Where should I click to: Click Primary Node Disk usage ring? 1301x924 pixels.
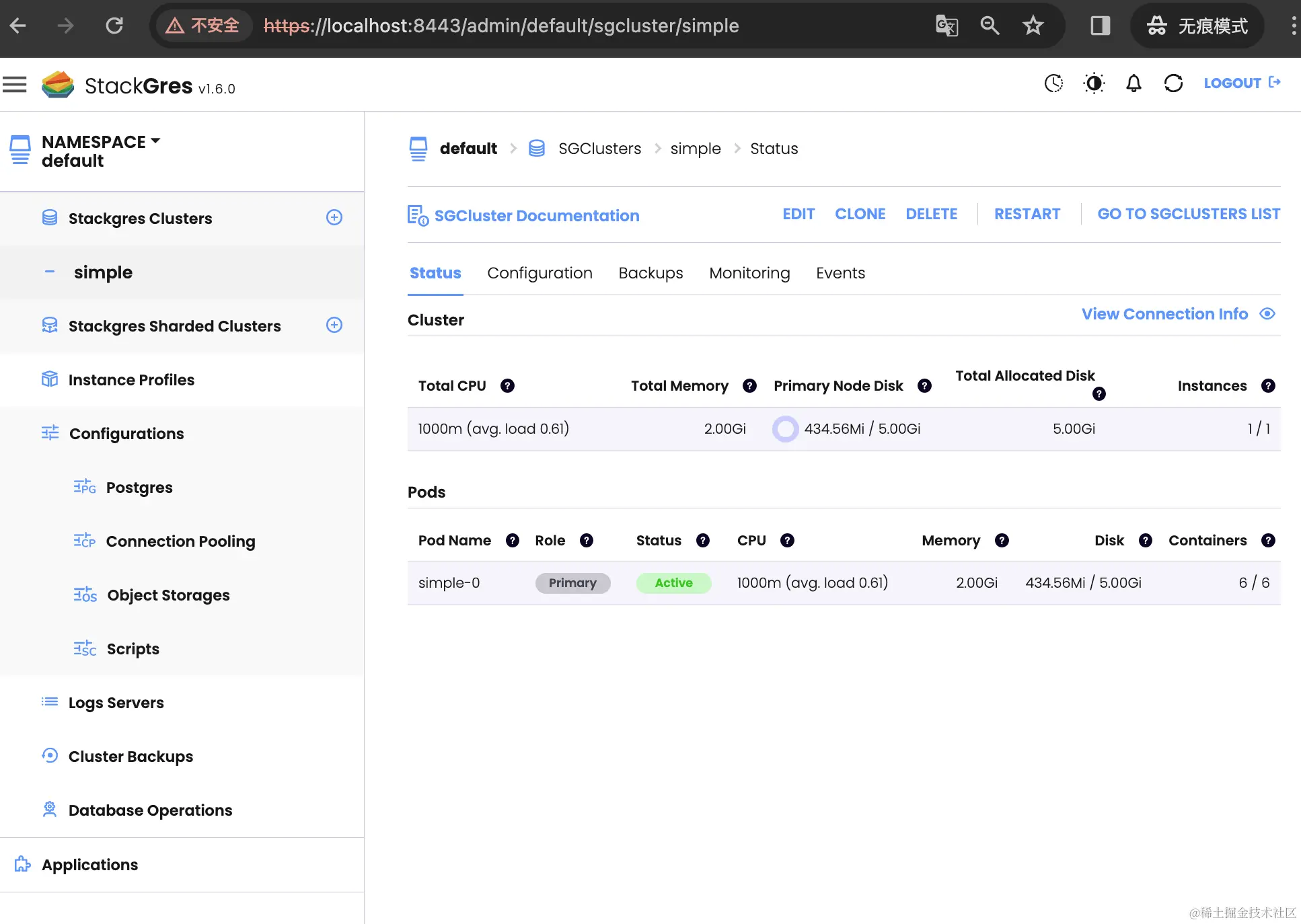[x=785, y=429]
